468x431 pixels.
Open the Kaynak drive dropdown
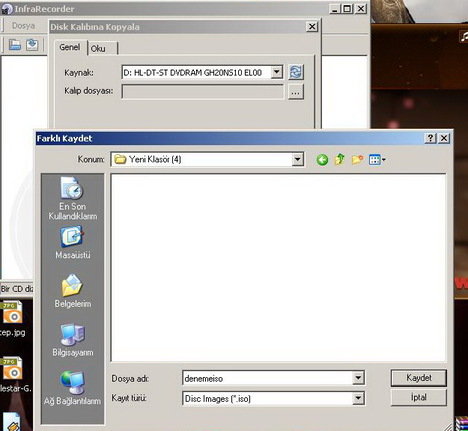pyautogui.click(x=277, y=72)
